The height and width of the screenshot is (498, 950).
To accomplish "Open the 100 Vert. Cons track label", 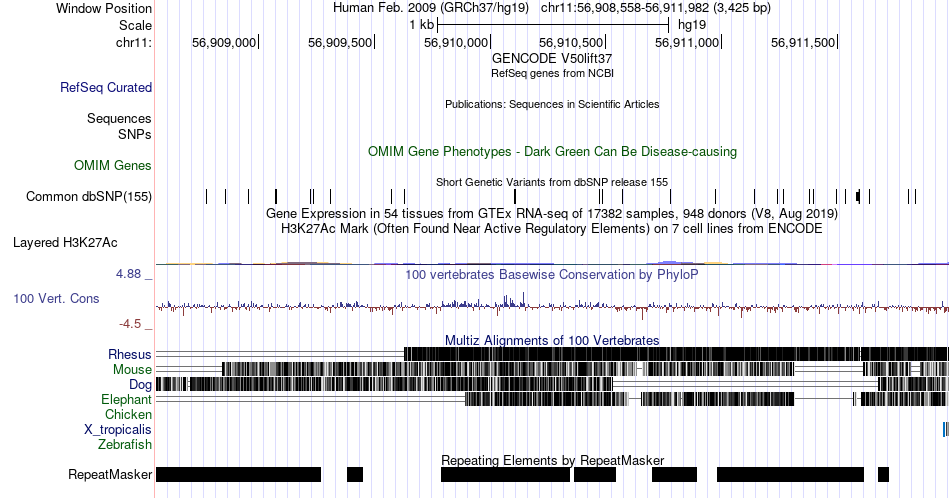I will pyautogui.click(x=56, y=298).
